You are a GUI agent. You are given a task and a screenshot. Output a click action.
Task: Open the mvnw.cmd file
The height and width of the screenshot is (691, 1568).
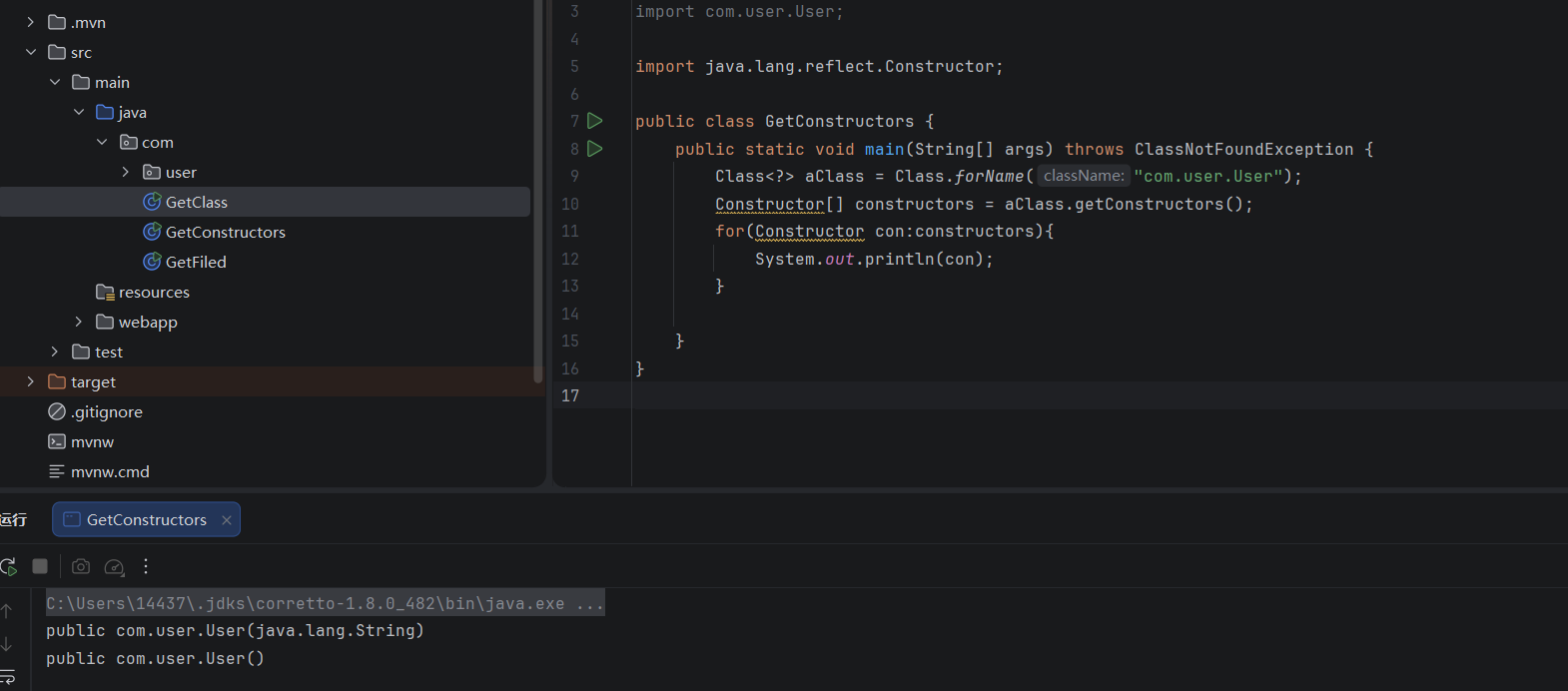(110, 471)
